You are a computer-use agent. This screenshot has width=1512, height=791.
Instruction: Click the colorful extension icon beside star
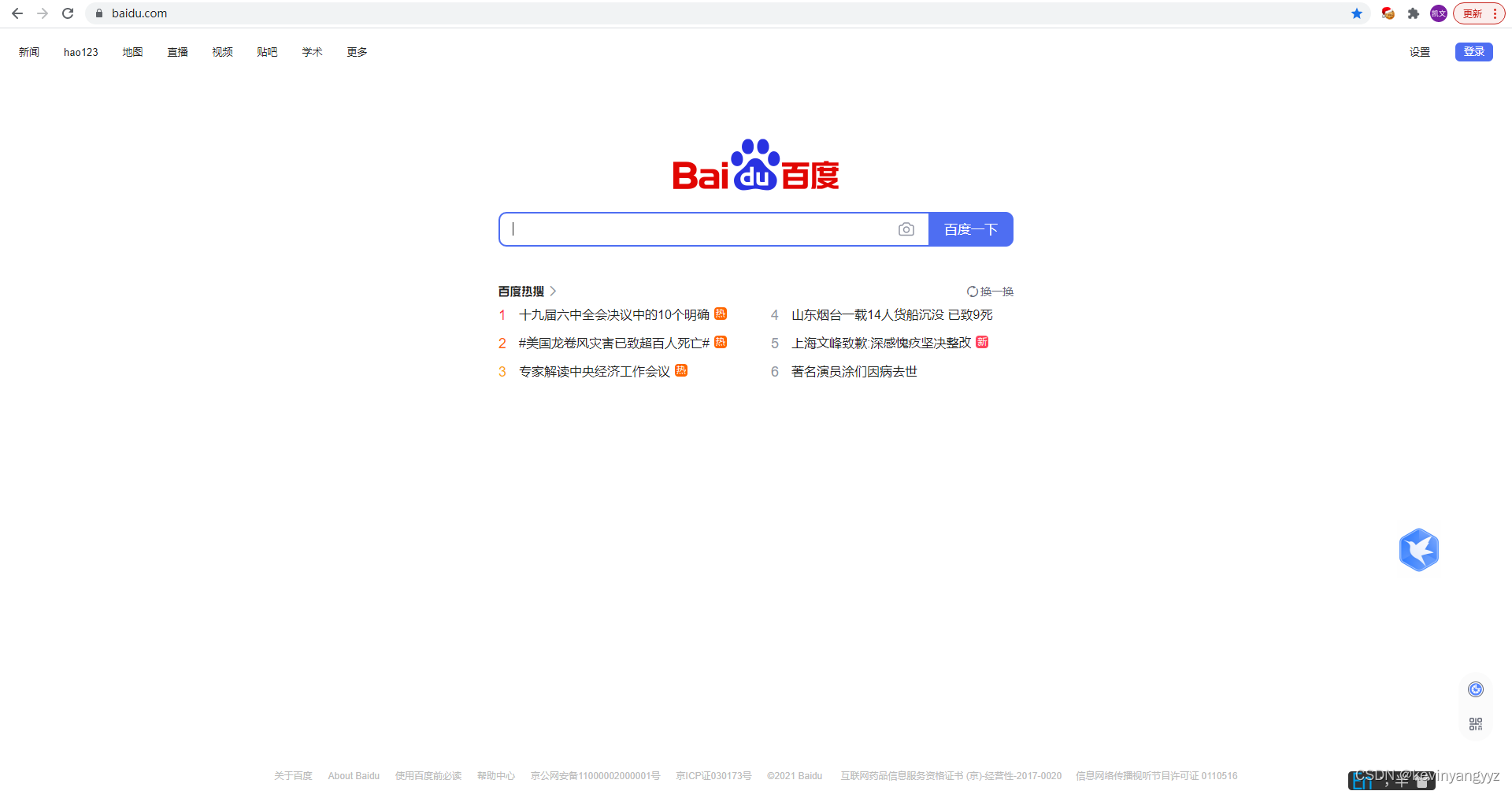[1388, 13]
